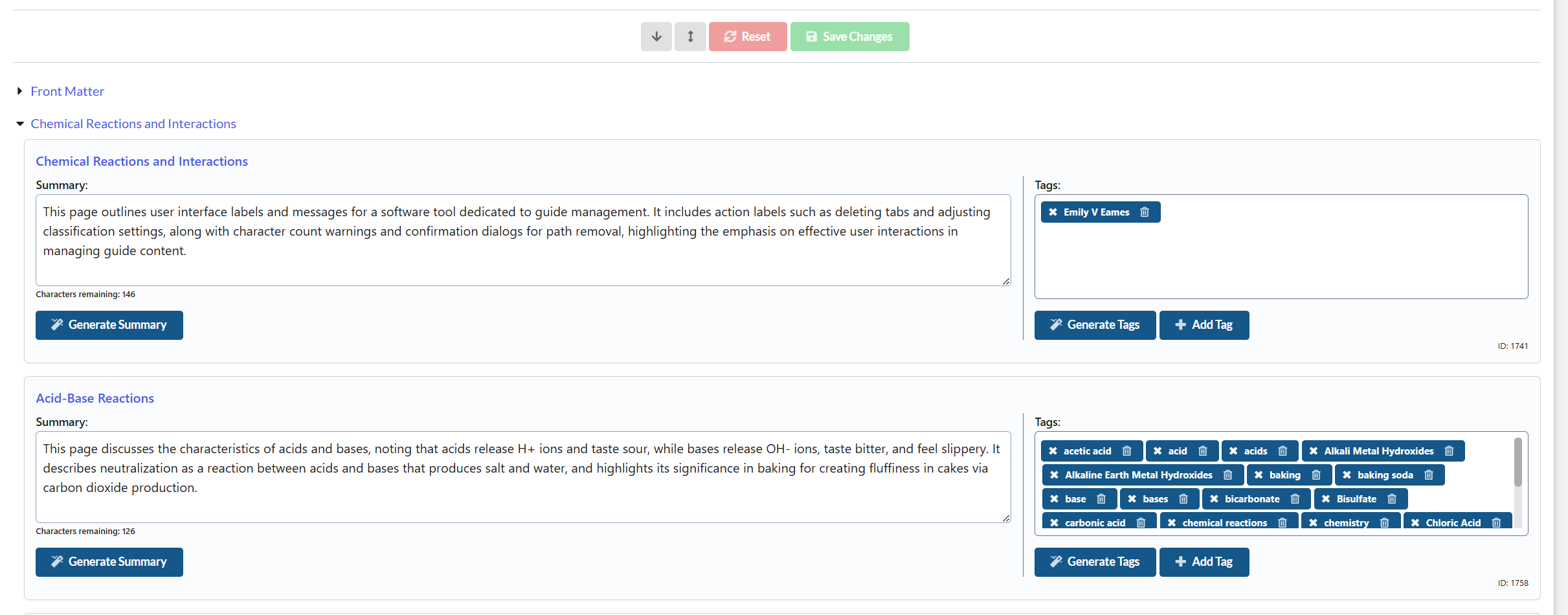Generate Summary for Acid-Base Reactions
Viewport: 1568px width, 615px height.
point(109,562)
